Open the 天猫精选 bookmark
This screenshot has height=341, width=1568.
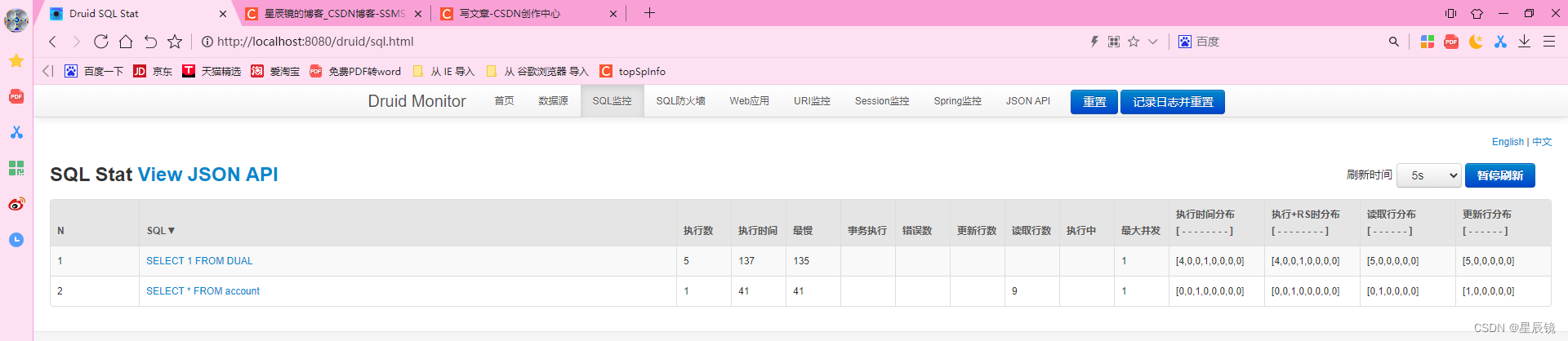[212, 71]
